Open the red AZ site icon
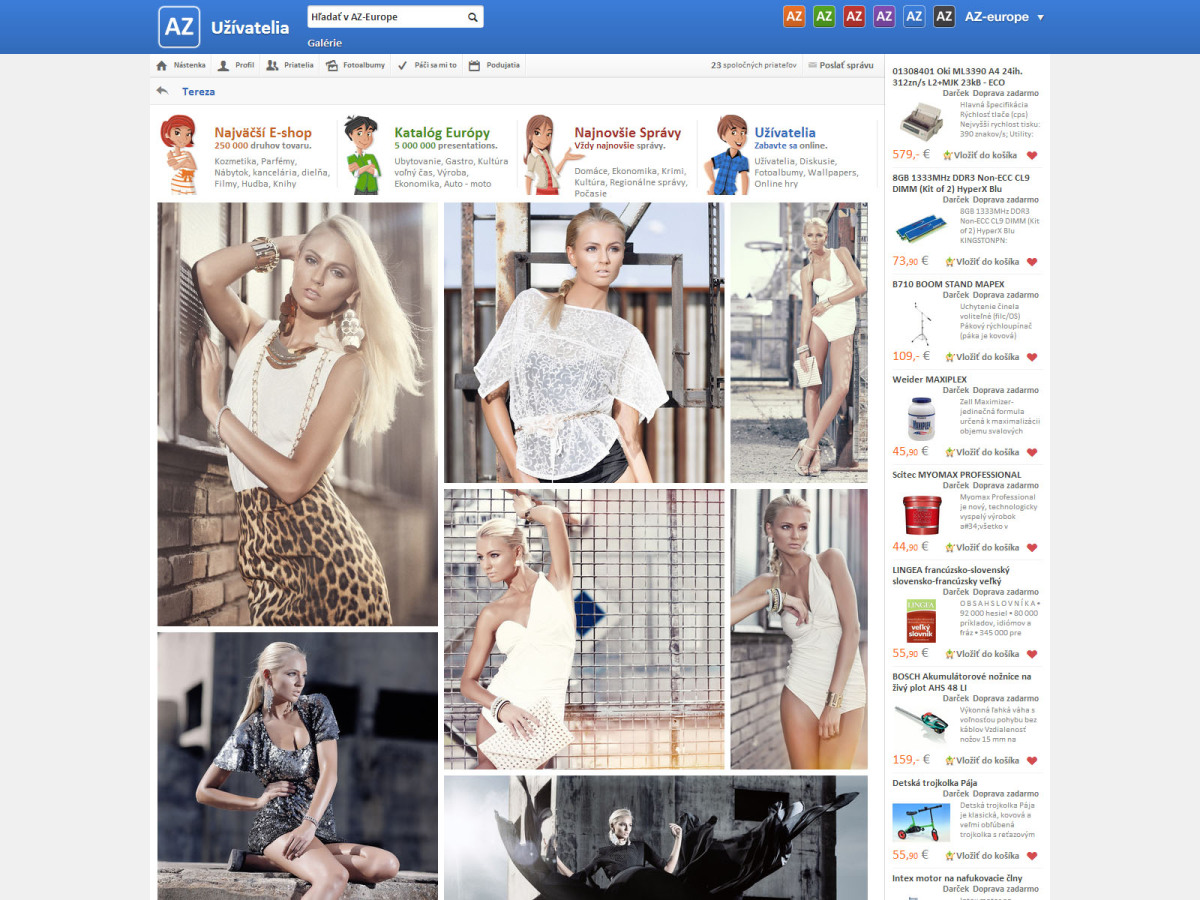Viewport: 1200px width, 900px height. 854,16
